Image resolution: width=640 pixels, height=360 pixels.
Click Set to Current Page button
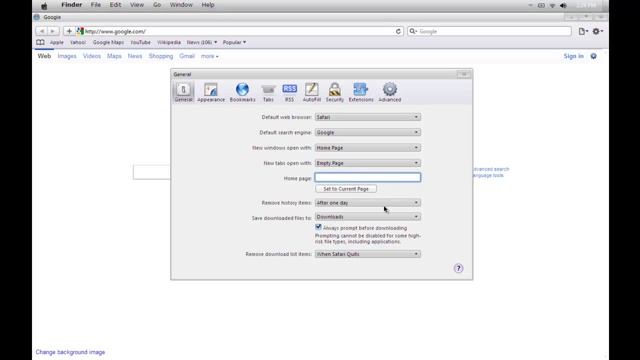point(346,189)
